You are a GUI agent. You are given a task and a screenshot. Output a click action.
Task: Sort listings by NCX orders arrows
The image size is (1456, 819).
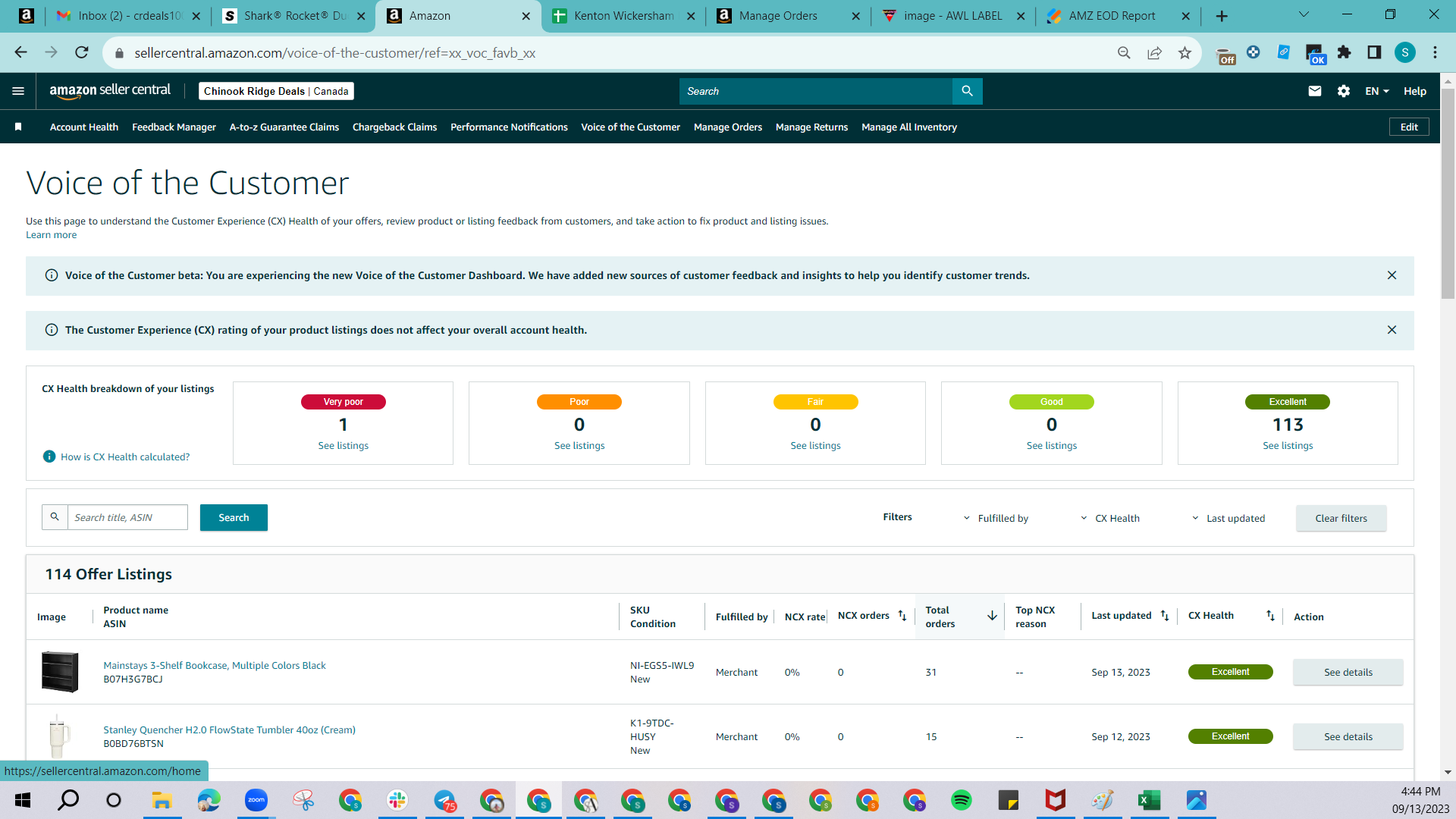902,616
